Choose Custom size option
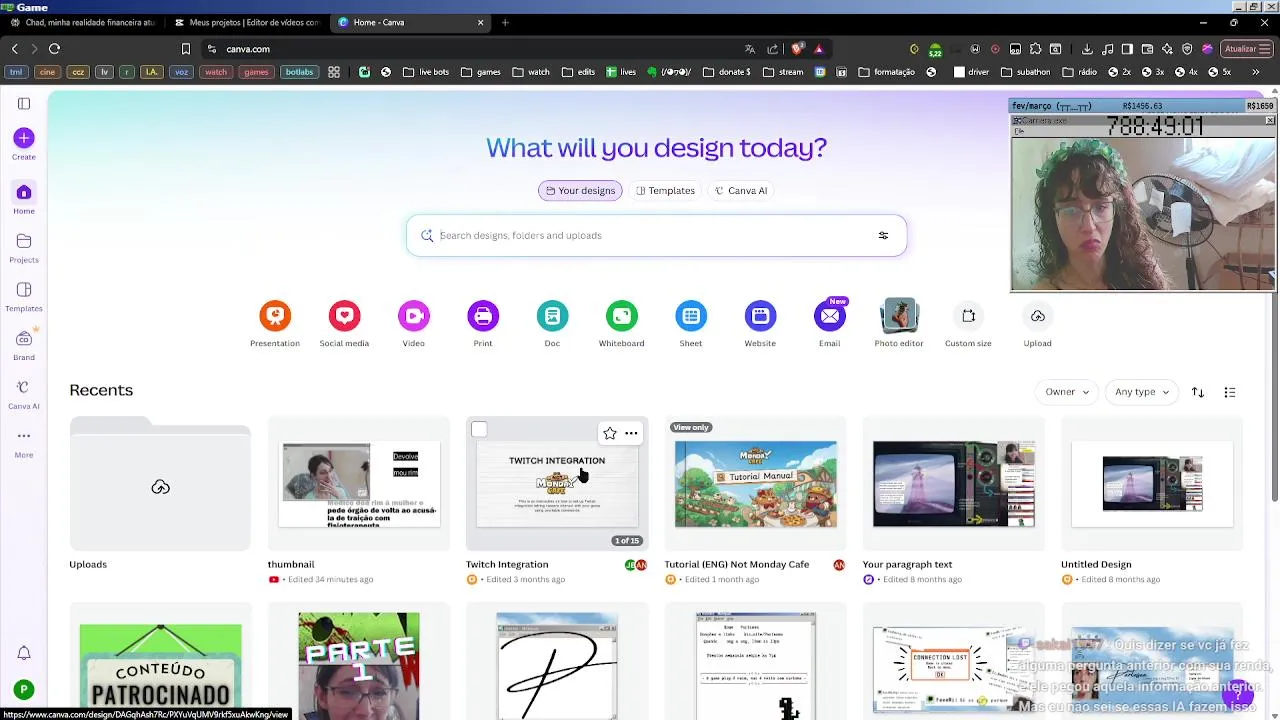This screenshot has height=720, width=1280. coord(968,325)
